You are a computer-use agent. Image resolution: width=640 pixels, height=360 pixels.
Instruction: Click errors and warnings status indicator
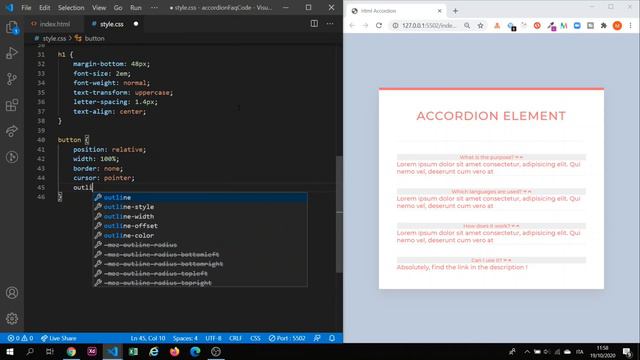point(20,338)
